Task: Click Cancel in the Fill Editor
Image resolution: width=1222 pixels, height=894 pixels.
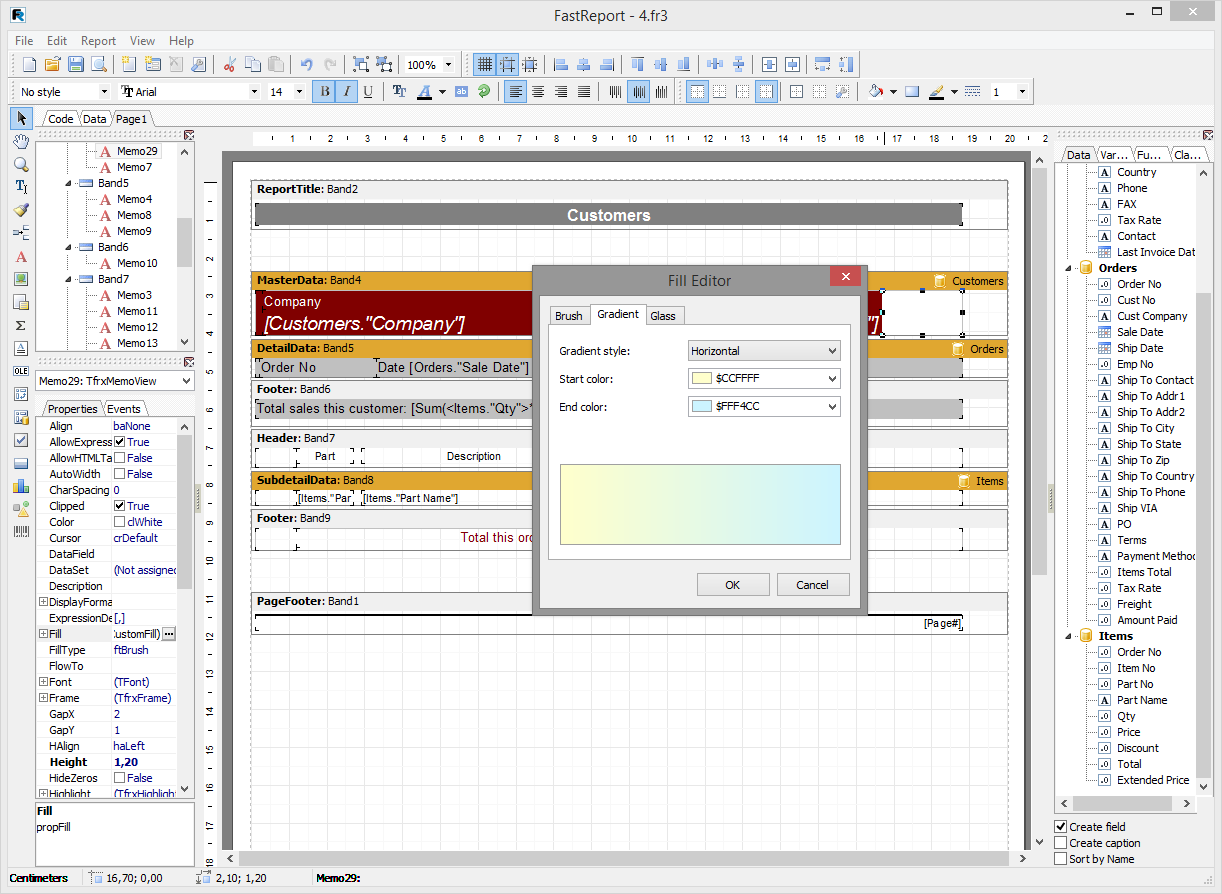Action: 812,585
